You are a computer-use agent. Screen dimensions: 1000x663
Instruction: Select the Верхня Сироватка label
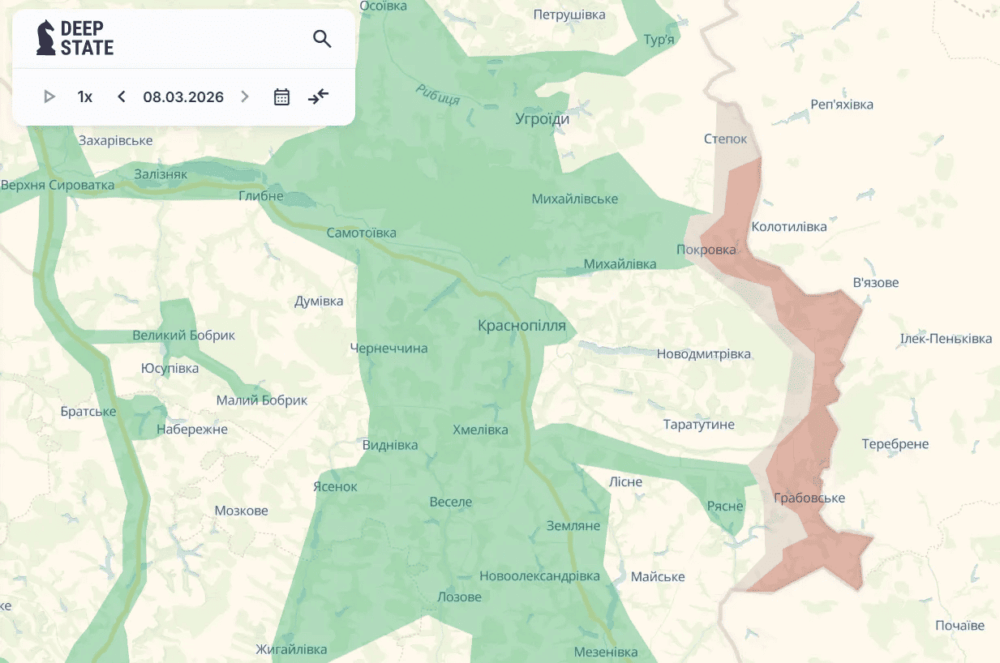pyautogui.click(x=57, y=186)
